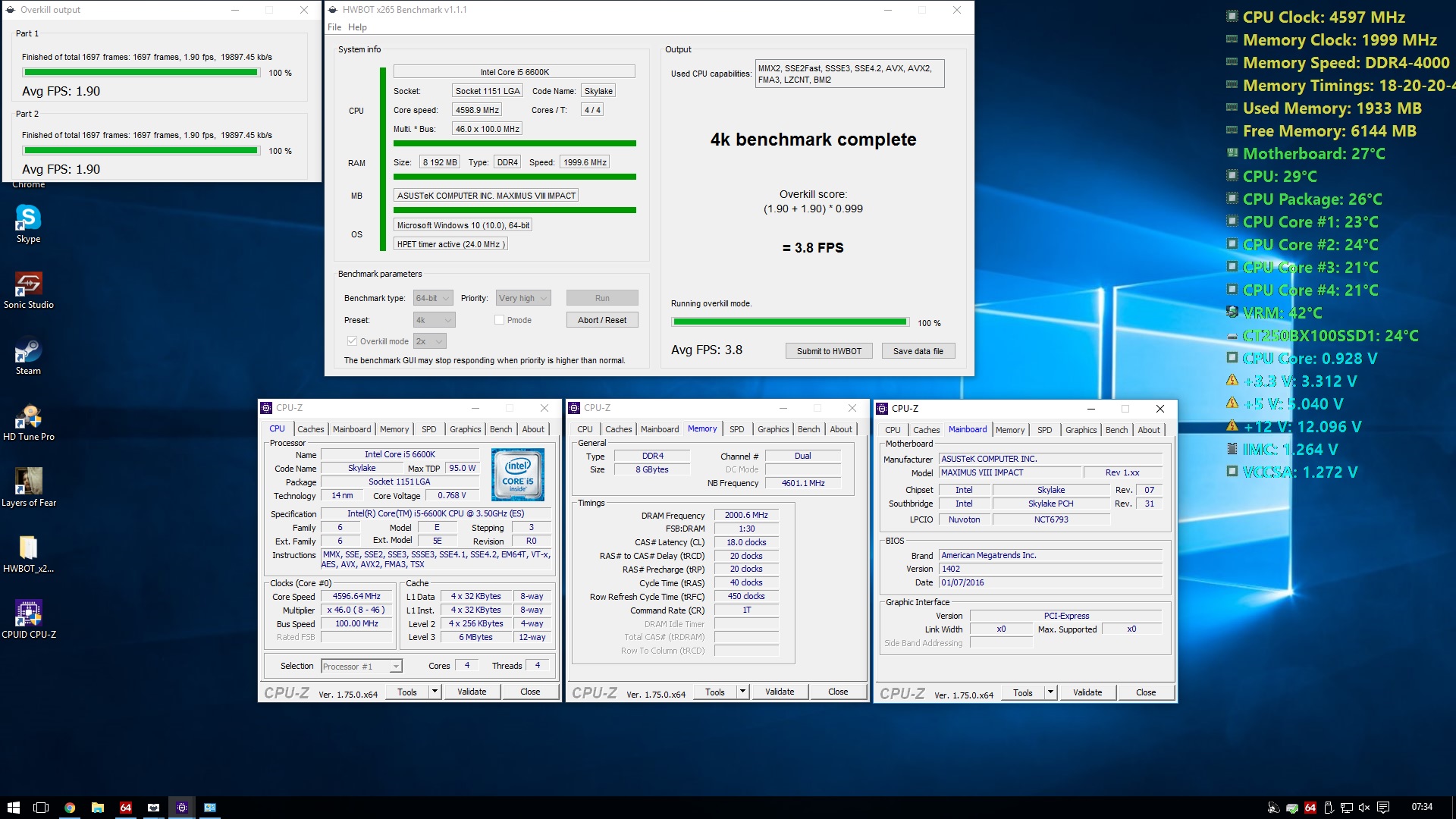Click the green checkmark drive tray icon
The width and height of the screenshot is (1456, 819).
tap(1292, 808)
